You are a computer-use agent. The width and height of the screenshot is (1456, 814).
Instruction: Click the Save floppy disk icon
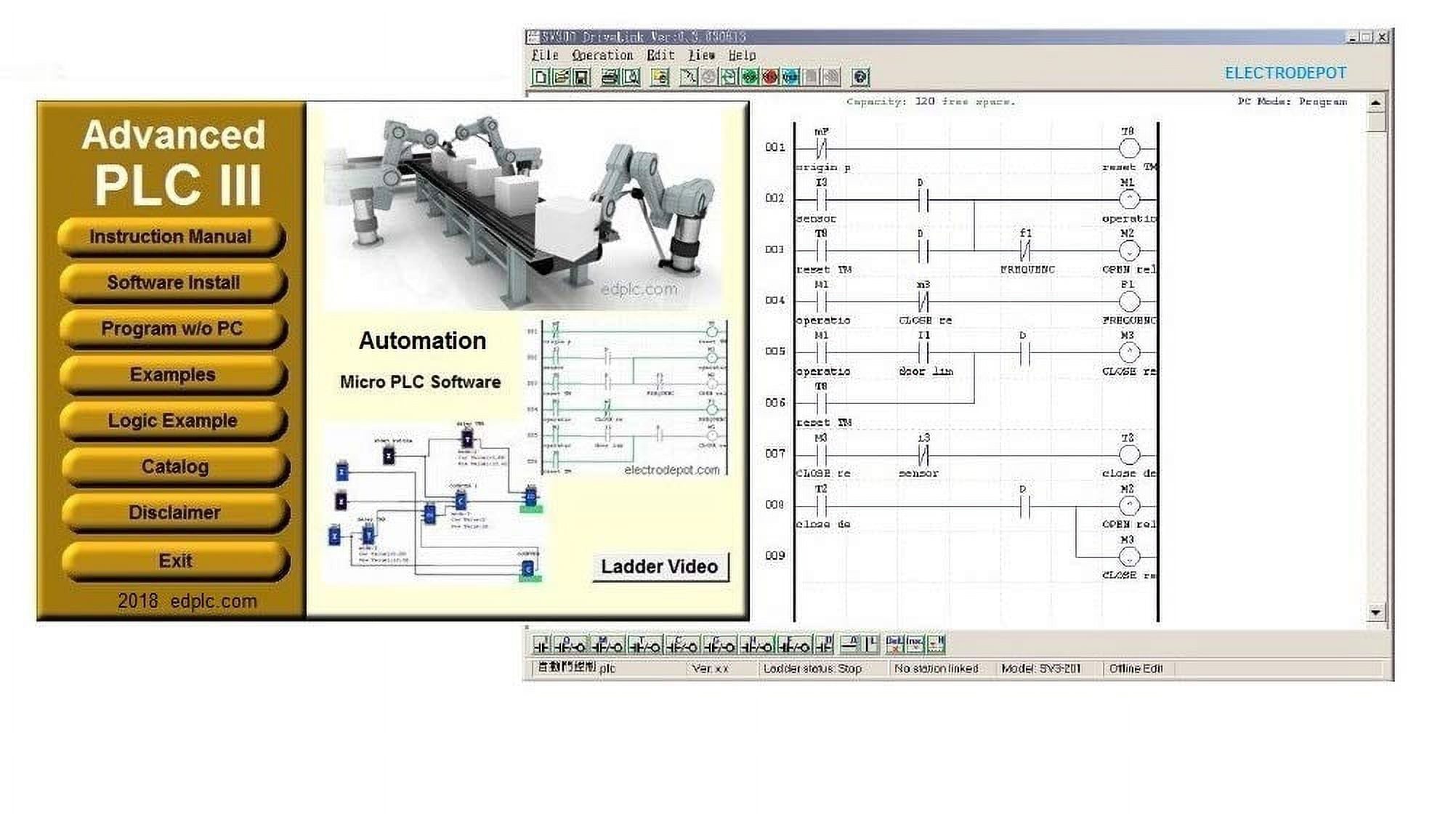581,77
